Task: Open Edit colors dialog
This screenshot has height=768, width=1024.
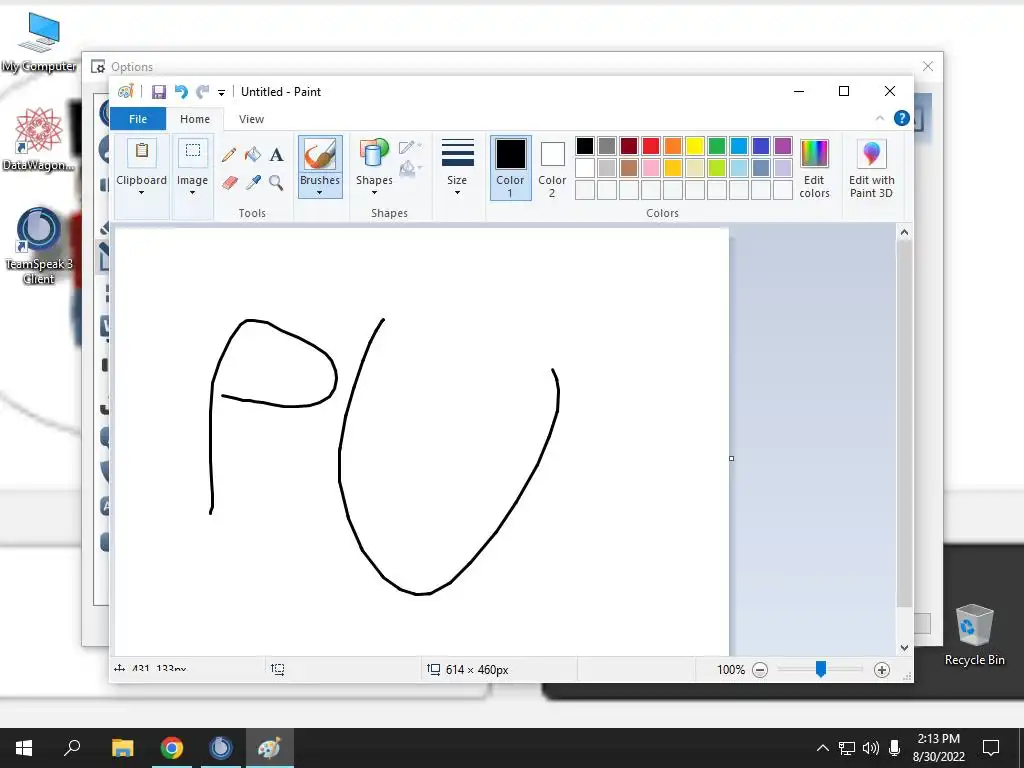Action: point(814,168)
